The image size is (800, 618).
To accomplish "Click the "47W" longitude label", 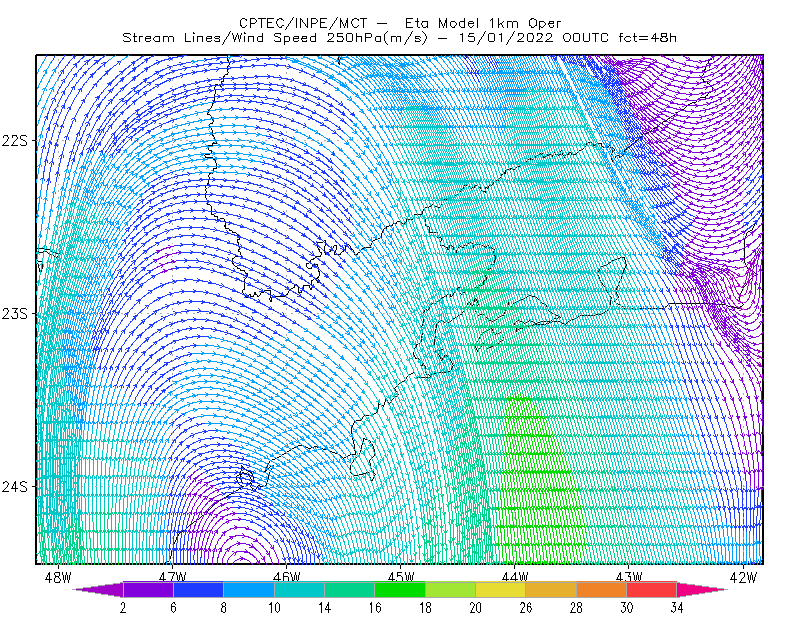I will pos(172,577).
